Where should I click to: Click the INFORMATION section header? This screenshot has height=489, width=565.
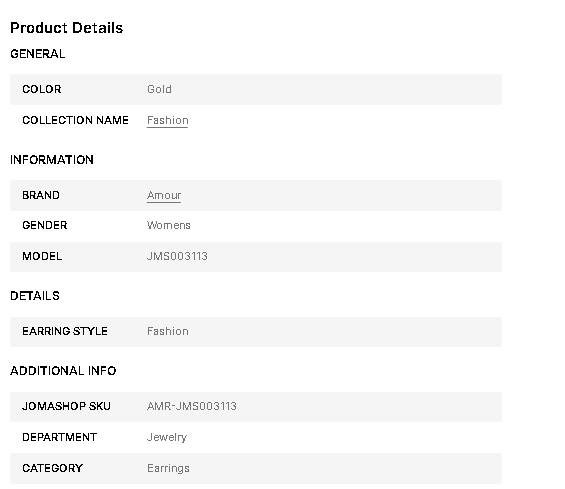click(x=52, y=160)
